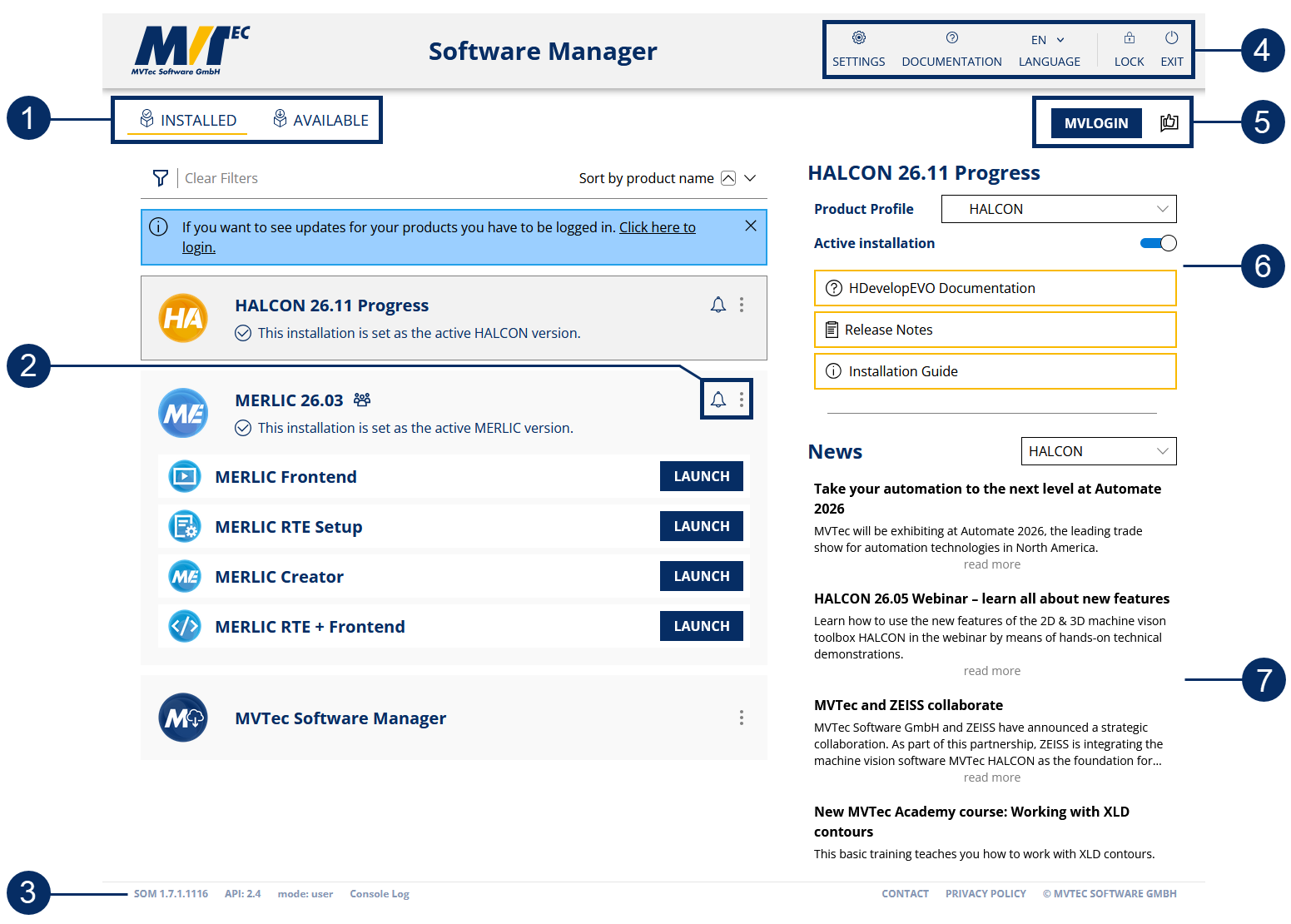Click the MVTec Software Manager cloud logo
The height and width of the screenshot is (924, 1291).
(x=183, y=718)
